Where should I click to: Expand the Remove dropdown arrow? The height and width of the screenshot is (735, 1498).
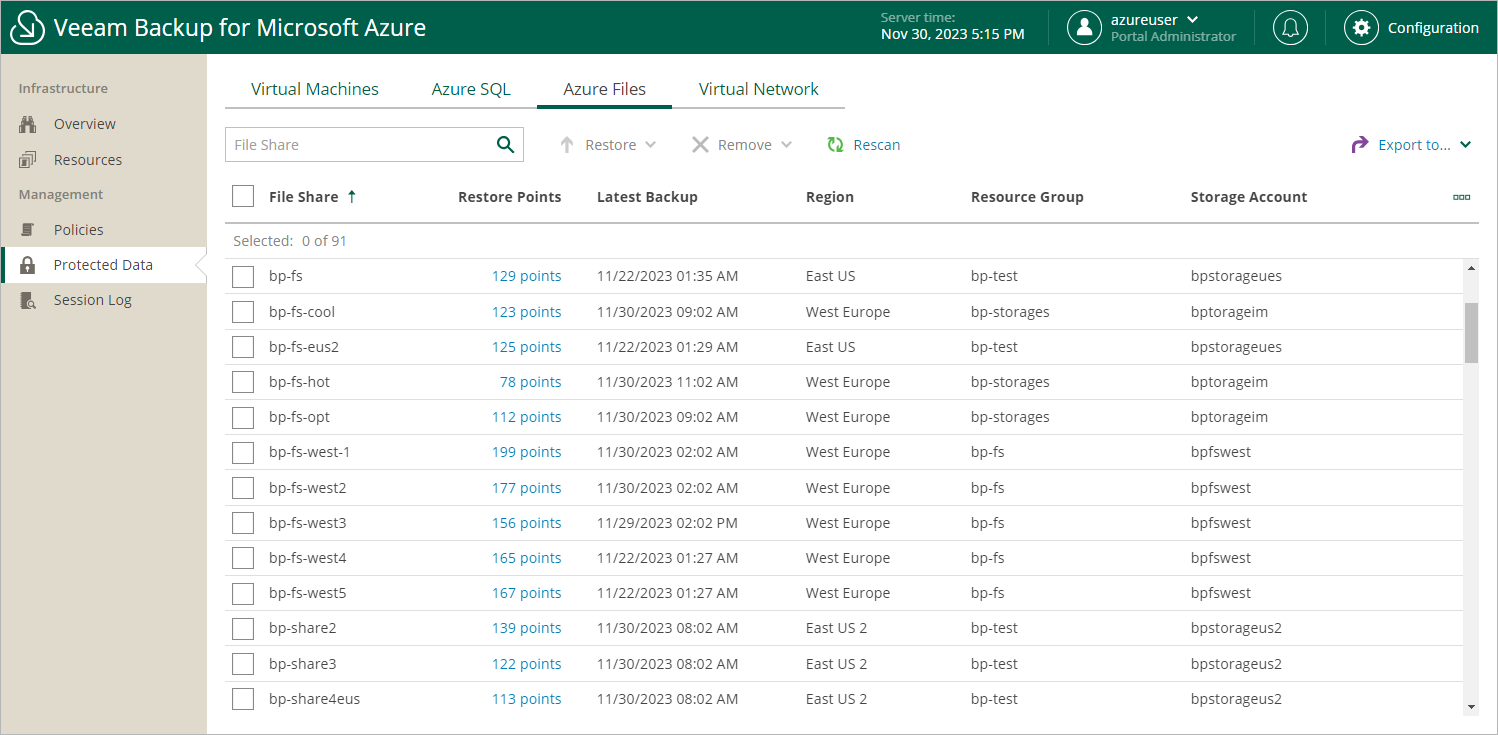pos(786,145)
